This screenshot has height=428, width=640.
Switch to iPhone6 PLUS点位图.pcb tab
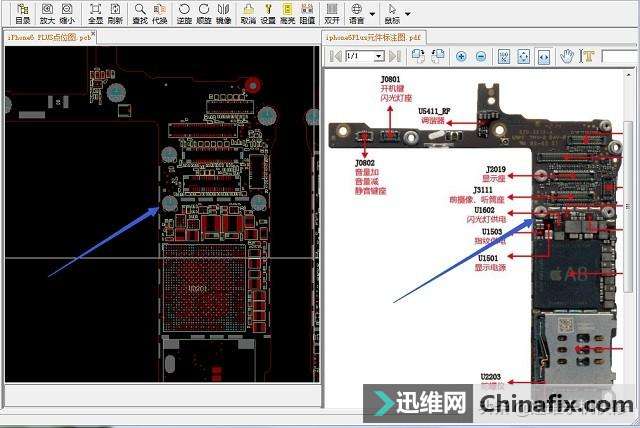(x=49, y=37)
